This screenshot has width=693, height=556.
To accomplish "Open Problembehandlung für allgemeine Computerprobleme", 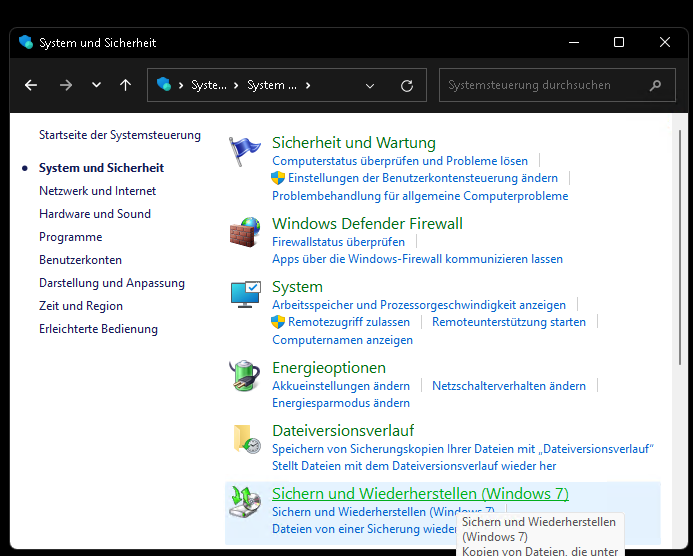I will click(420, 196).
